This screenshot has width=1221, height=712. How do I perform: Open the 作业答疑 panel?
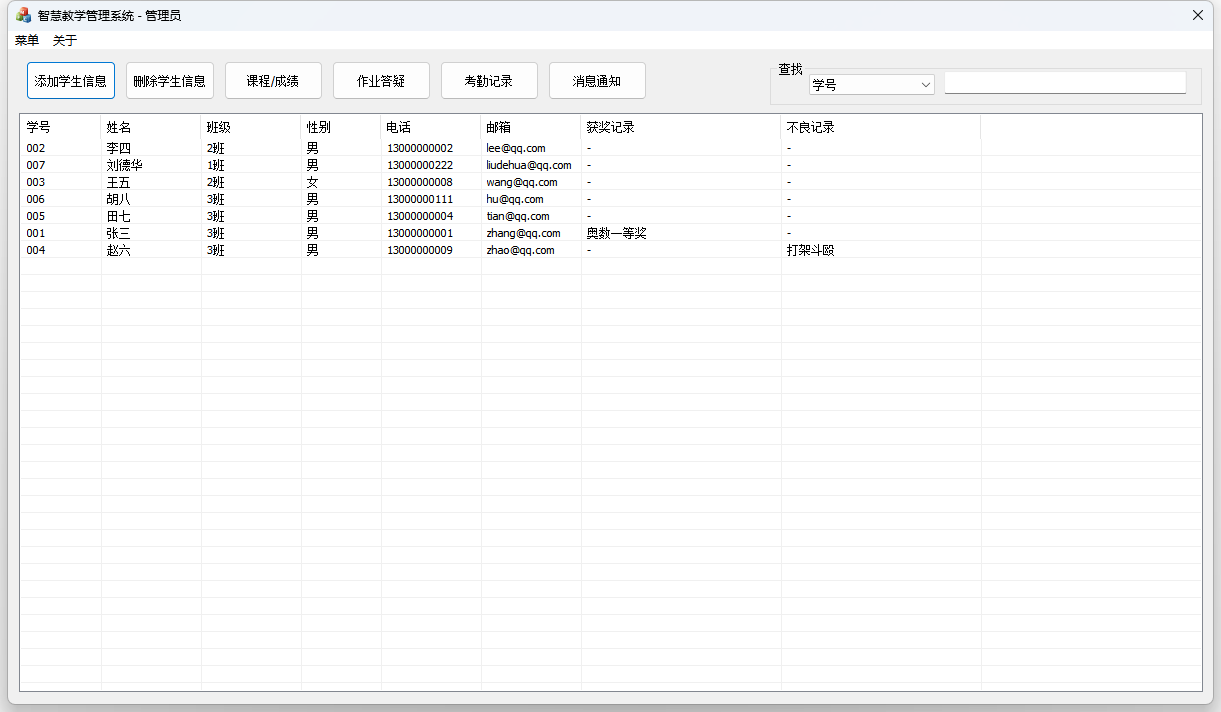[381, 80]
